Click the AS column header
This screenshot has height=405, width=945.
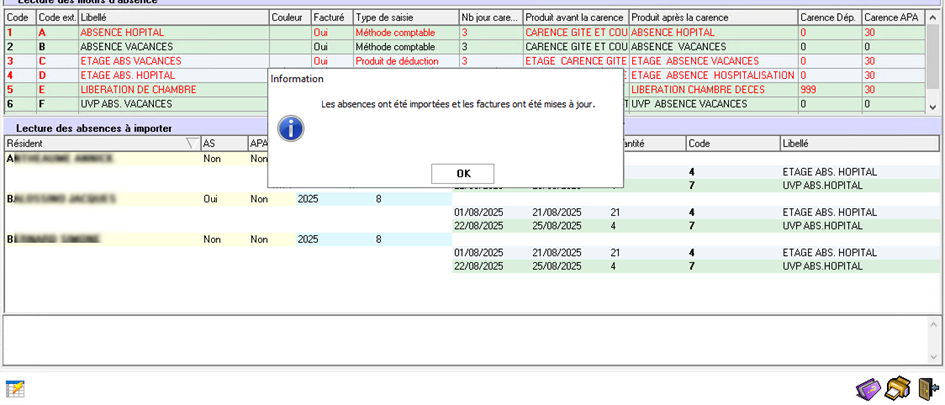point(224,143)
